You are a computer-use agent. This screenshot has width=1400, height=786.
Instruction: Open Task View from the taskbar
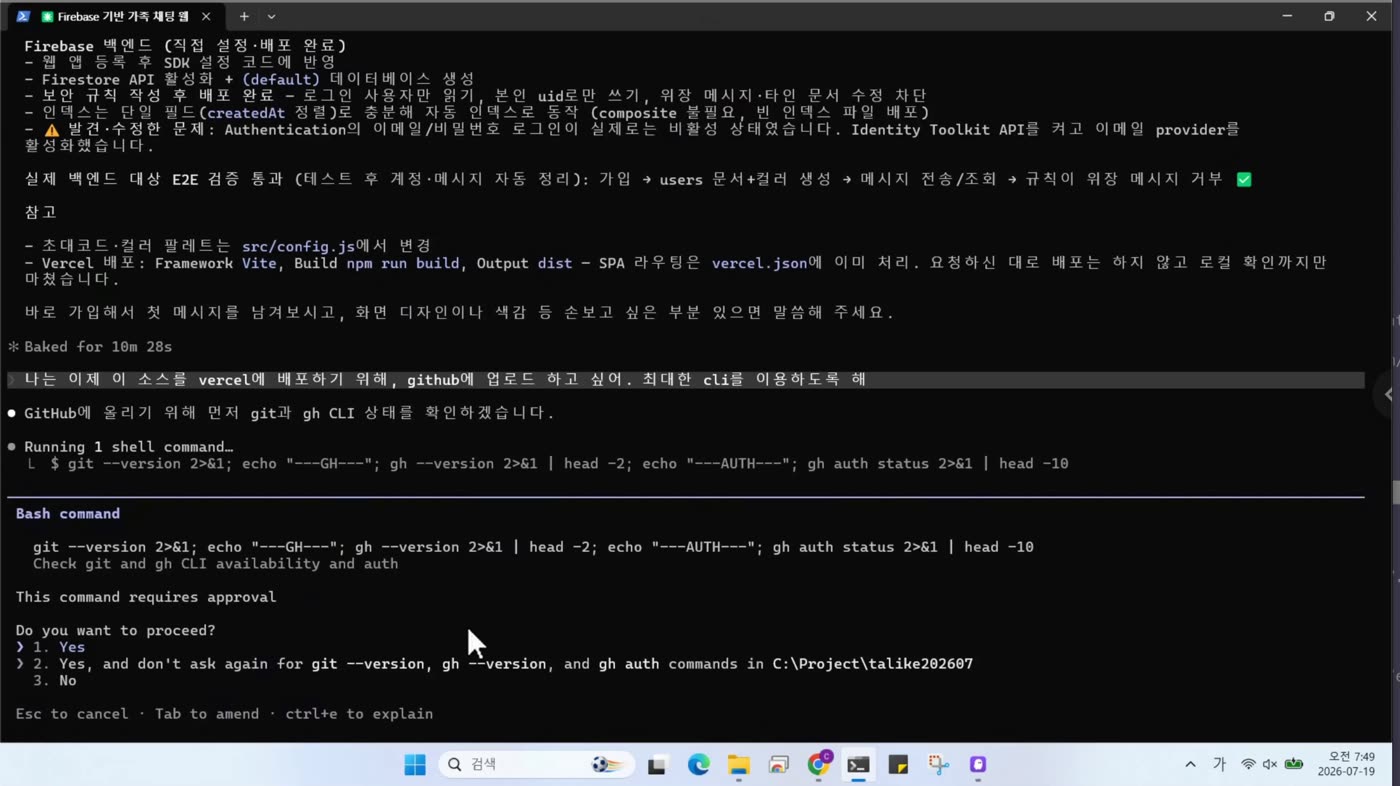click(657, 765)
